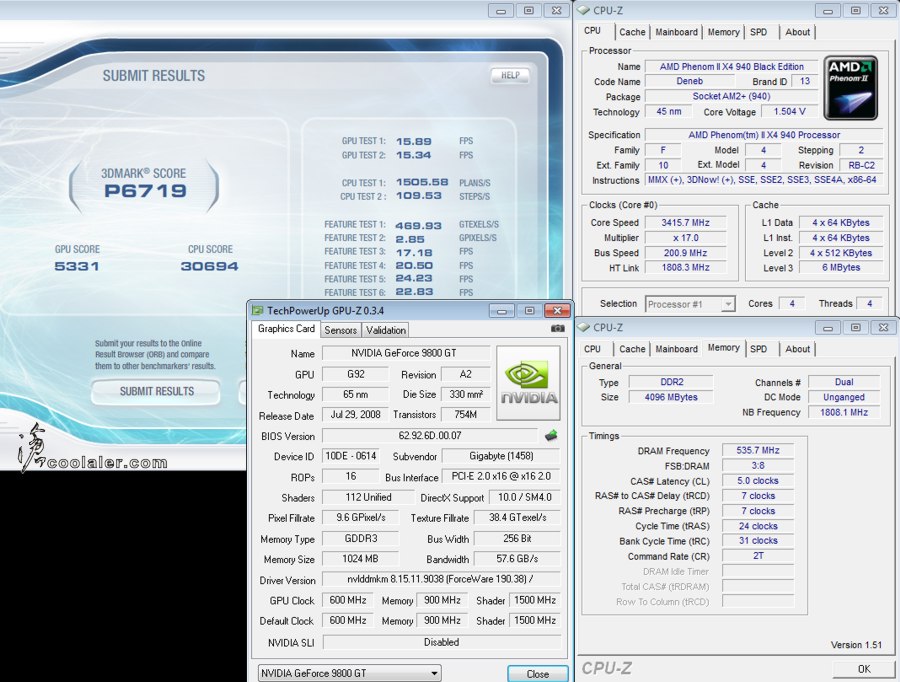Open Cache tab in lower CPU-Z window

click(632, 349)
